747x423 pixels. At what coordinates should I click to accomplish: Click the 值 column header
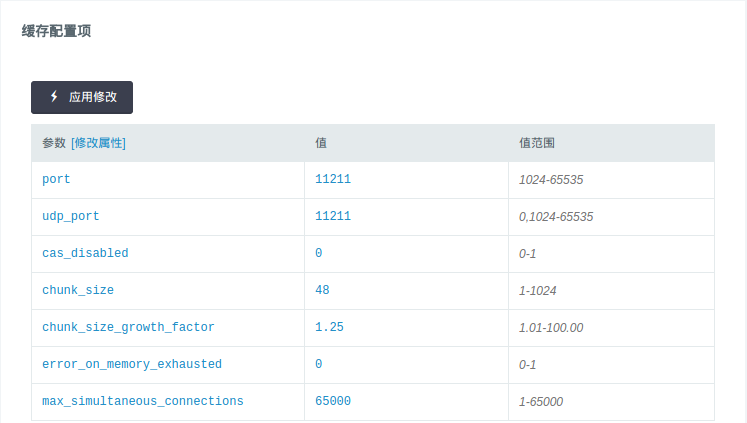click(x=321, y=143)
